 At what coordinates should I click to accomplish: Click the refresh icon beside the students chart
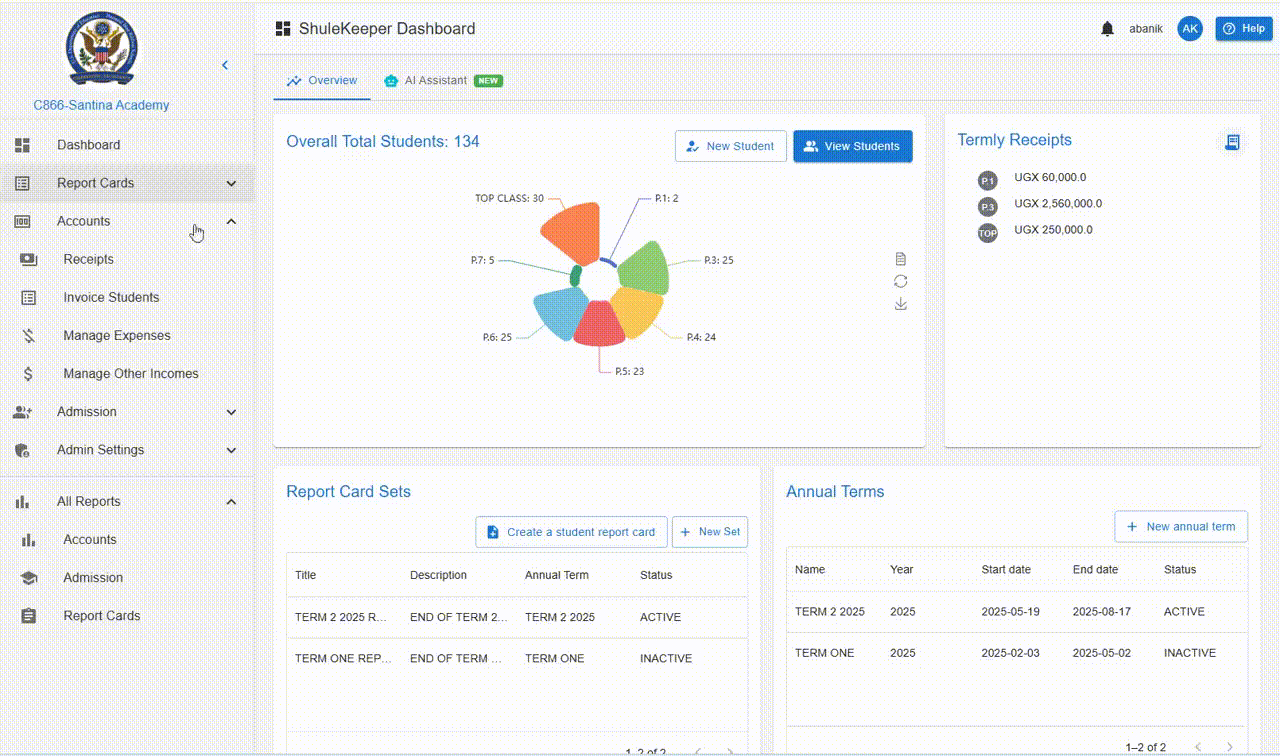pos(900,282)
